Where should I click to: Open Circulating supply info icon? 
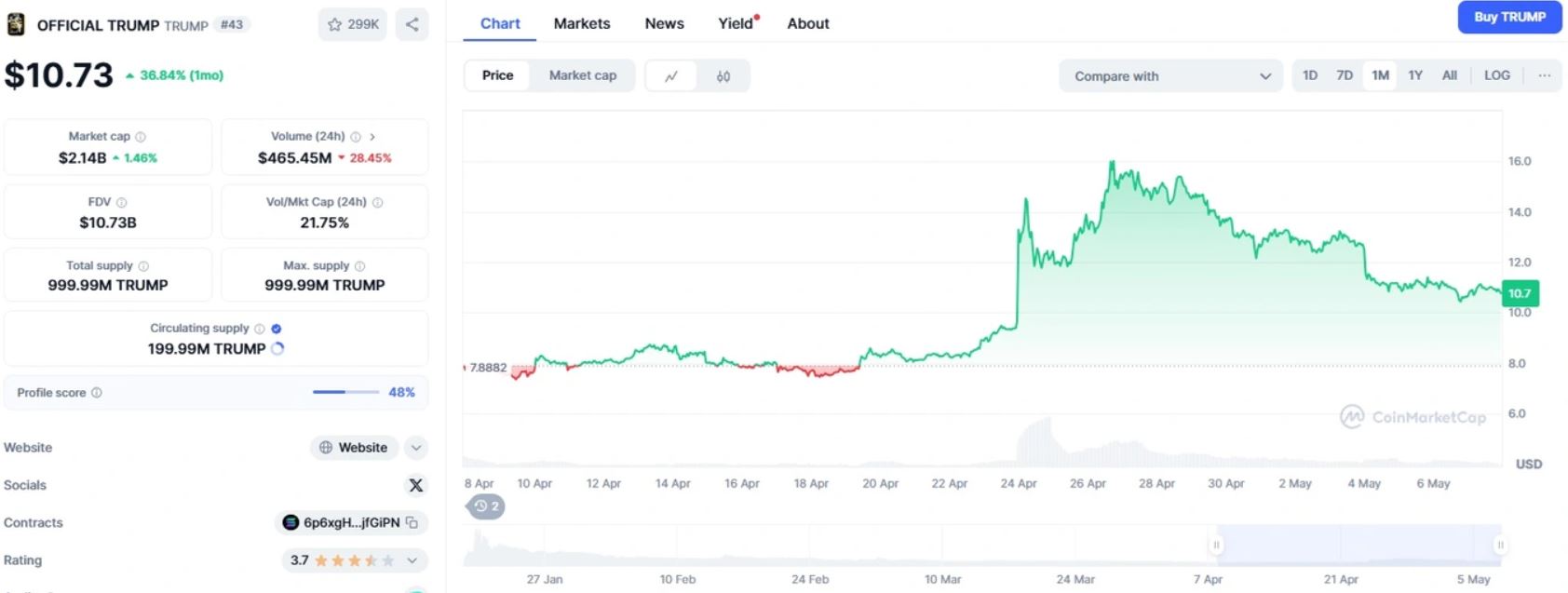(x=260, y=329)
